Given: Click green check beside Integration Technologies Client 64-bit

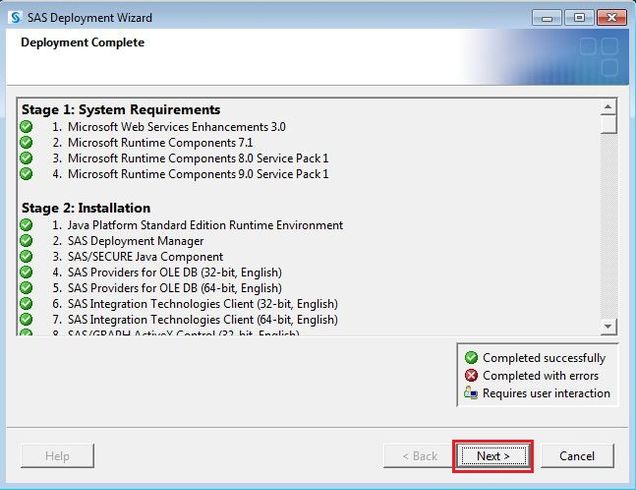Looking at the screenshot, I should [26, 319].
